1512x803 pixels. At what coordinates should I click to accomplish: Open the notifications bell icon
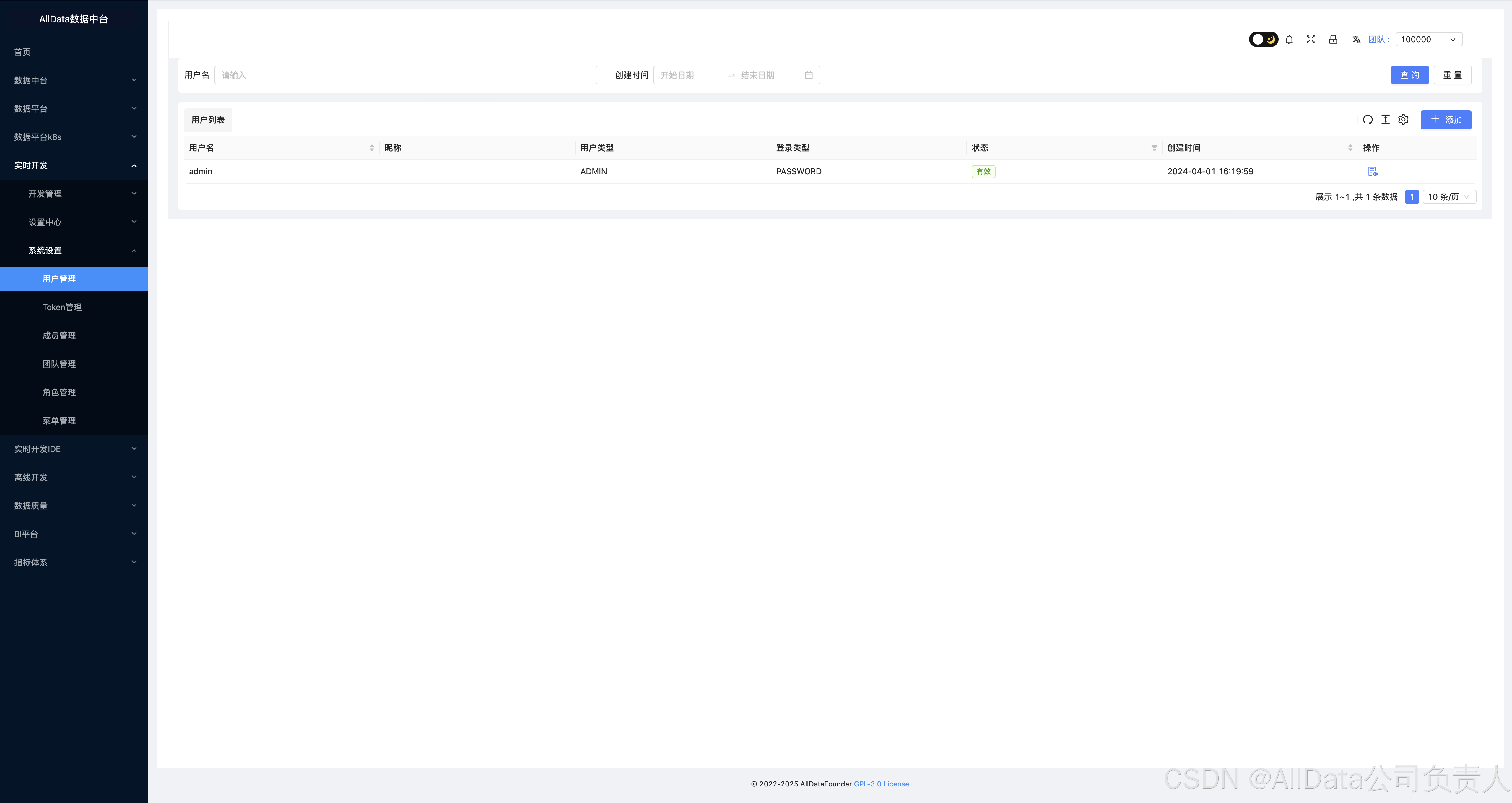coord(1289,39)
